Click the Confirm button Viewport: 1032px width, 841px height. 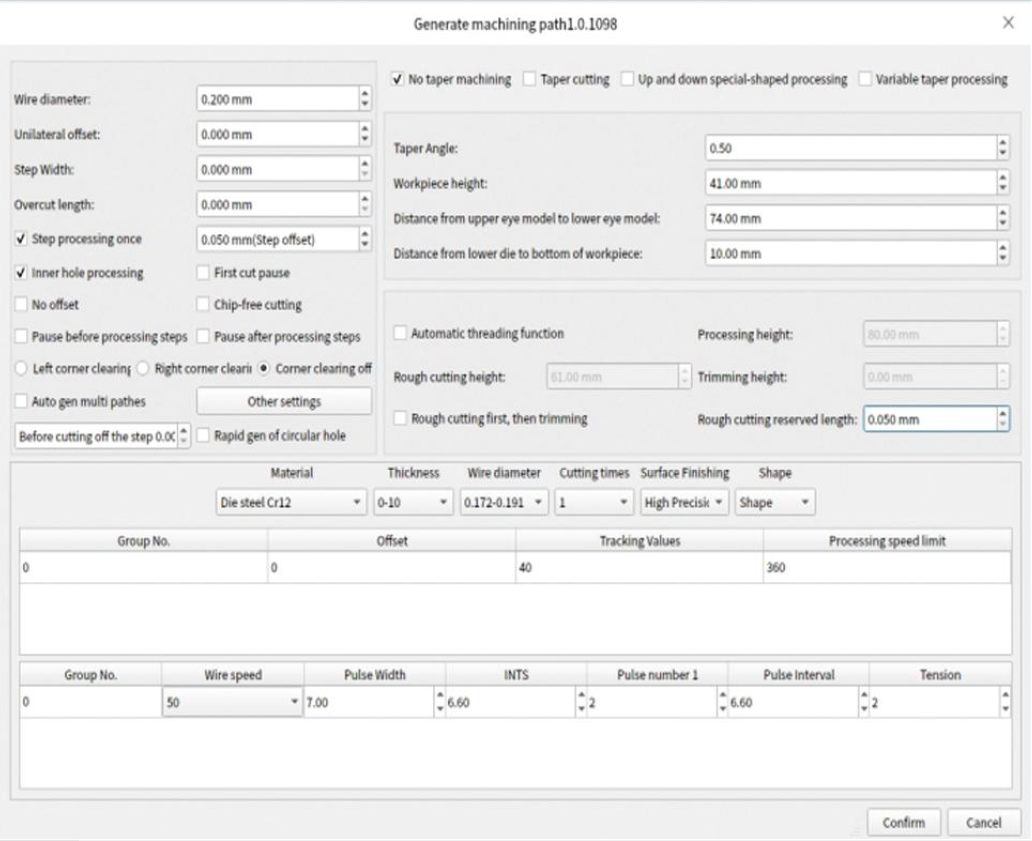(904, 823)
